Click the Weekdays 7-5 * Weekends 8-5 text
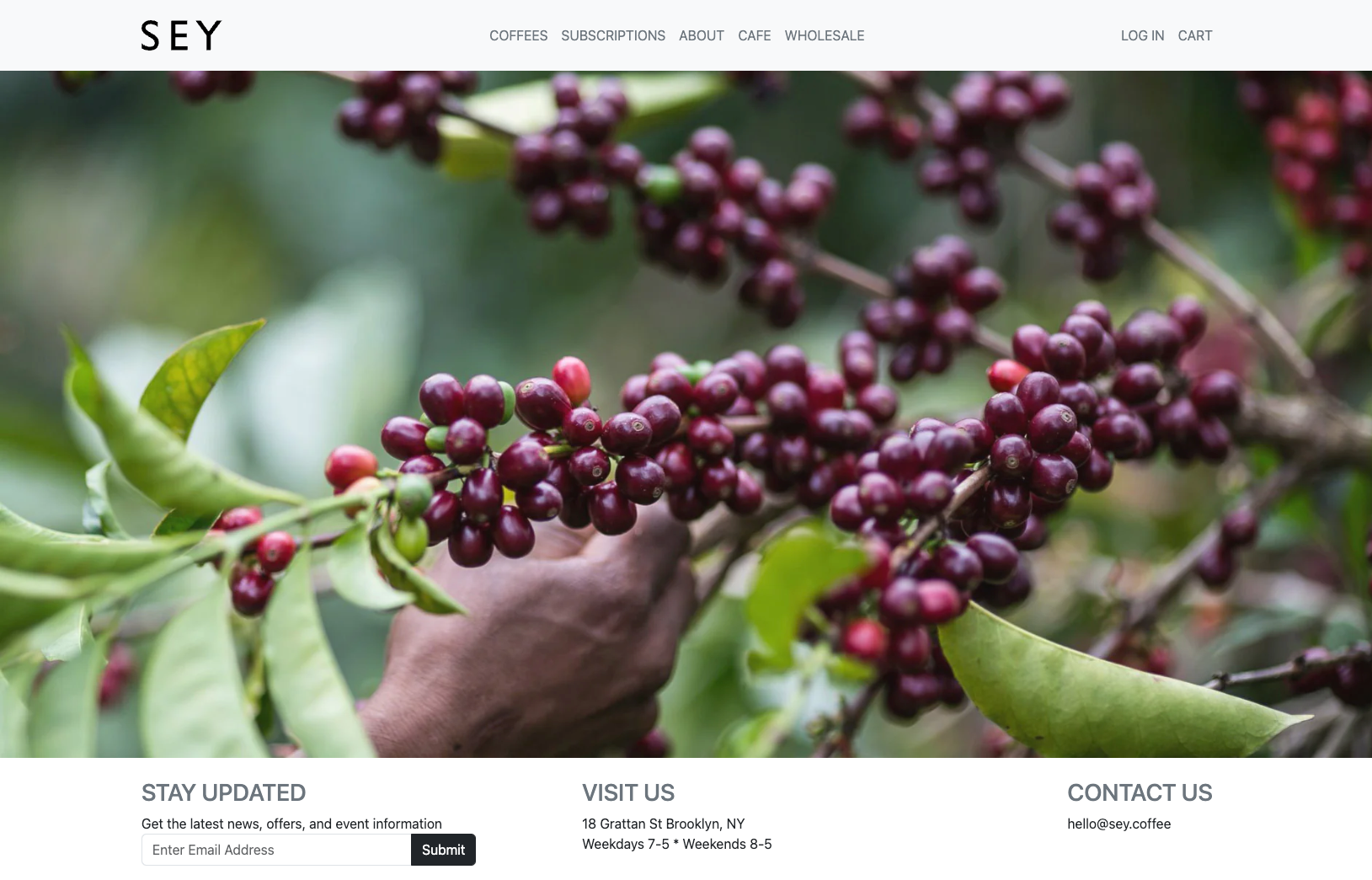This screenshot has width=1372, height=880. click(x=677, y=844)
